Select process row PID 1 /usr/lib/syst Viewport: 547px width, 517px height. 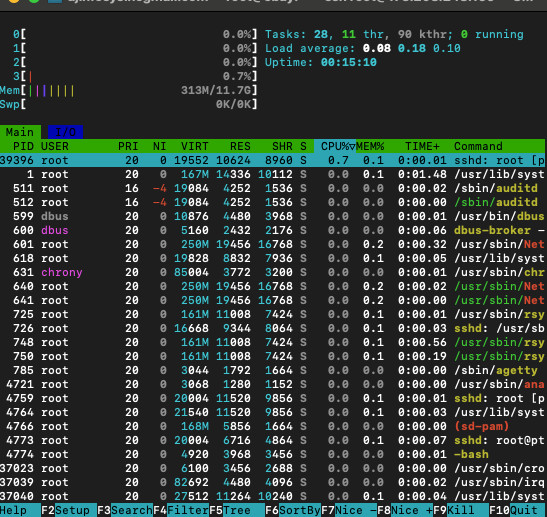click(x=272, y=174)
